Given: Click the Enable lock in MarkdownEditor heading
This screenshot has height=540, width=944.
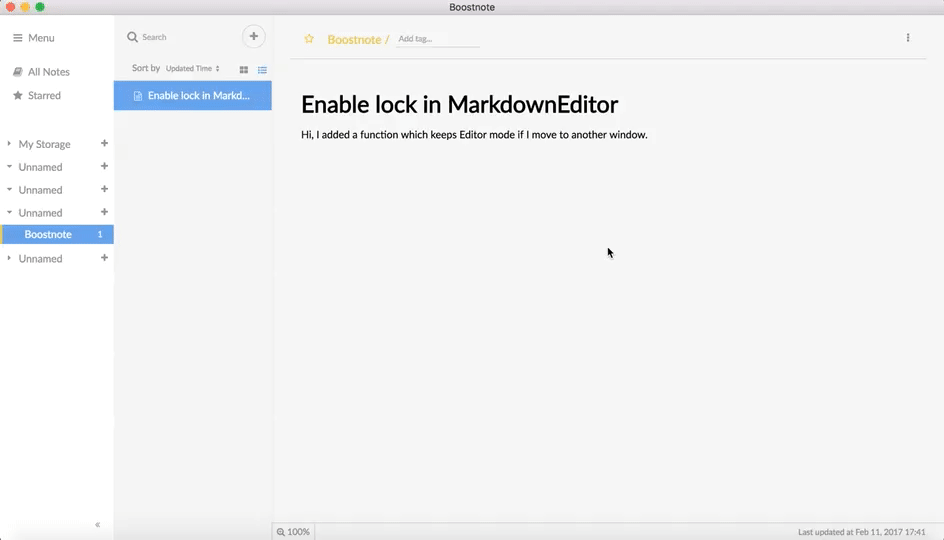Looking at the screenshot, I should 459,105.
